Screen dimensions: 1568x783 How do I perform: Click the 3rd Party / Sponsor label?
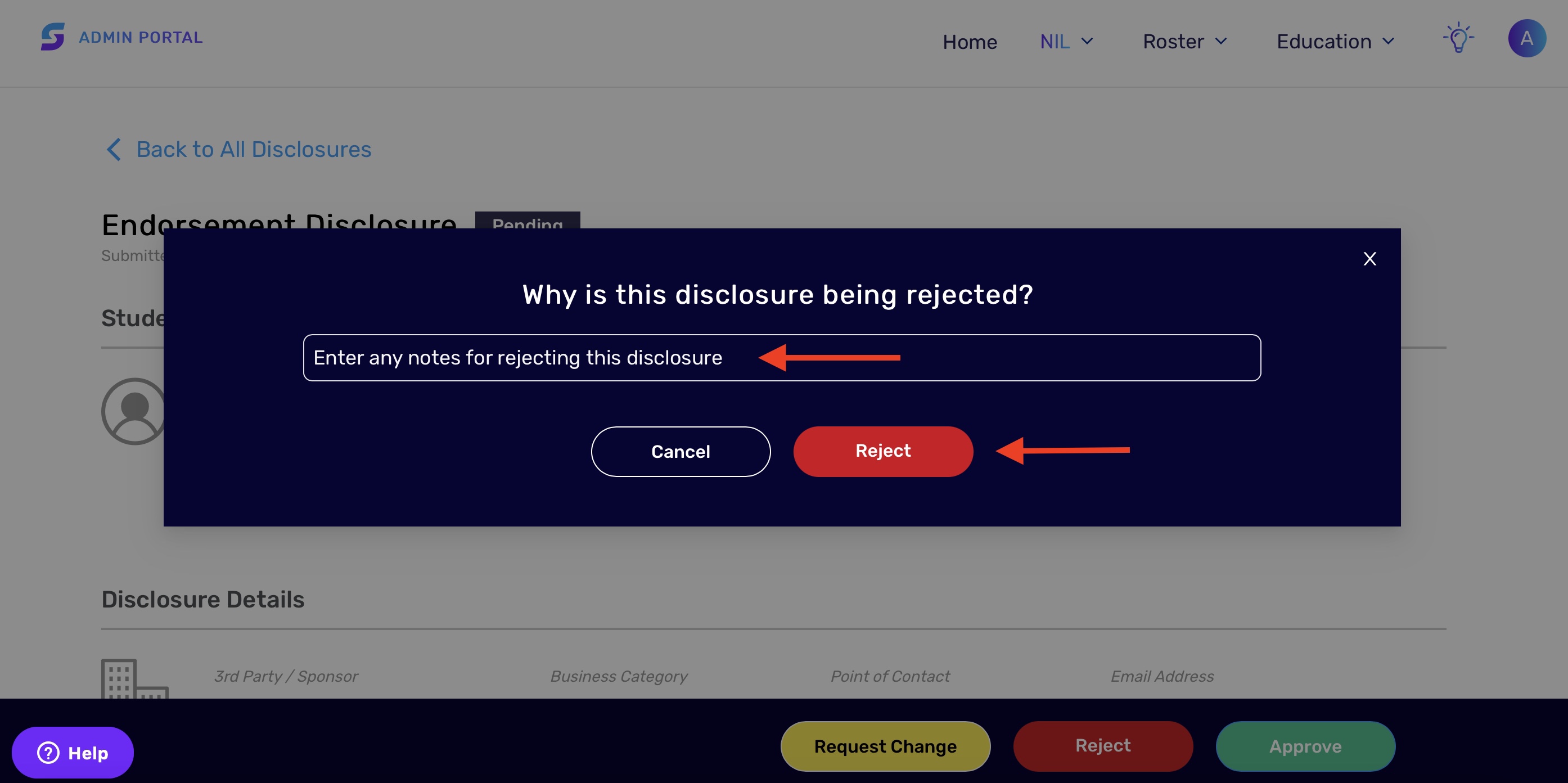(286, 677)
